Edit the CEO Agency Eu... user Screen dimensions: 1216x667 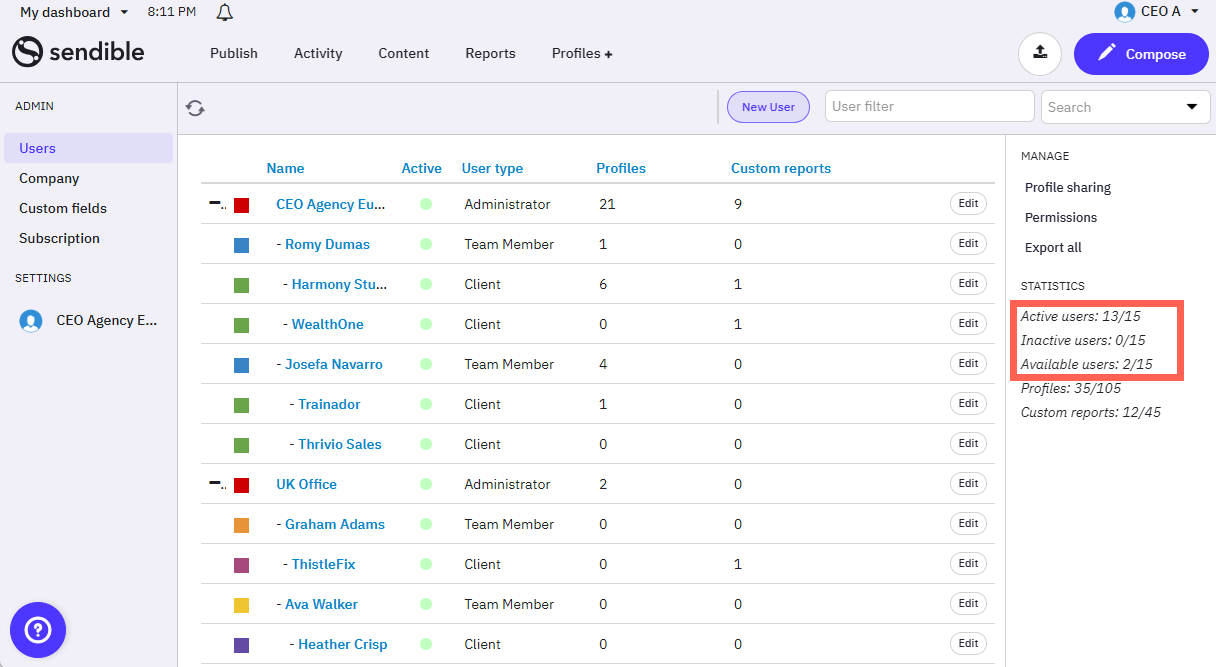coord(968,204)
